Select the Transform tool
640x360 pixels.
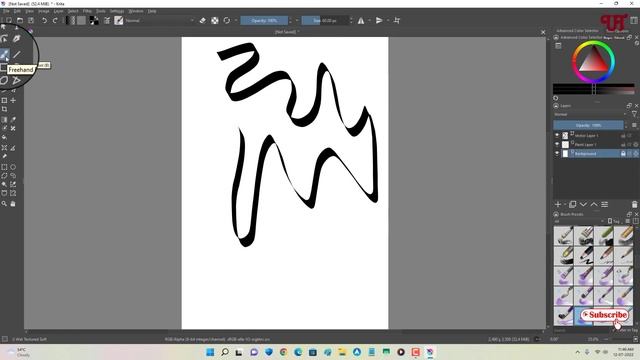(x=4, y=100)
